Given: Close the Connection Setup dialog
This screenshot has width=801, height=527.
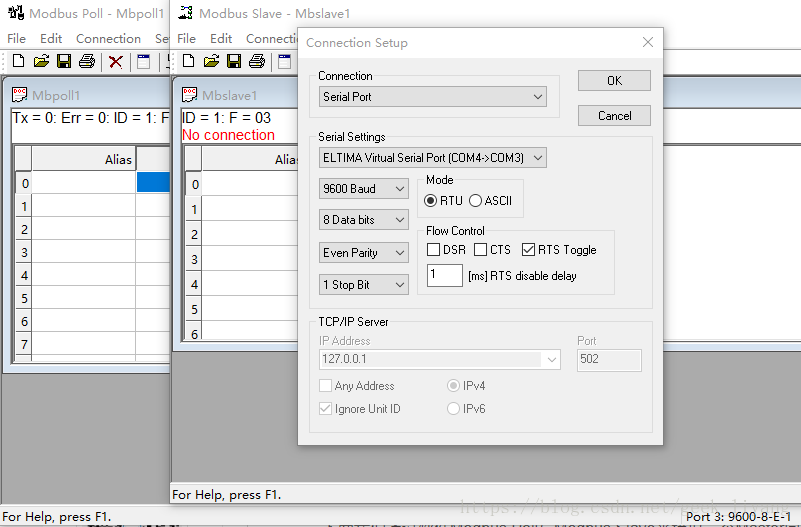Looking at the screenshot, I should tap(647, 42).
